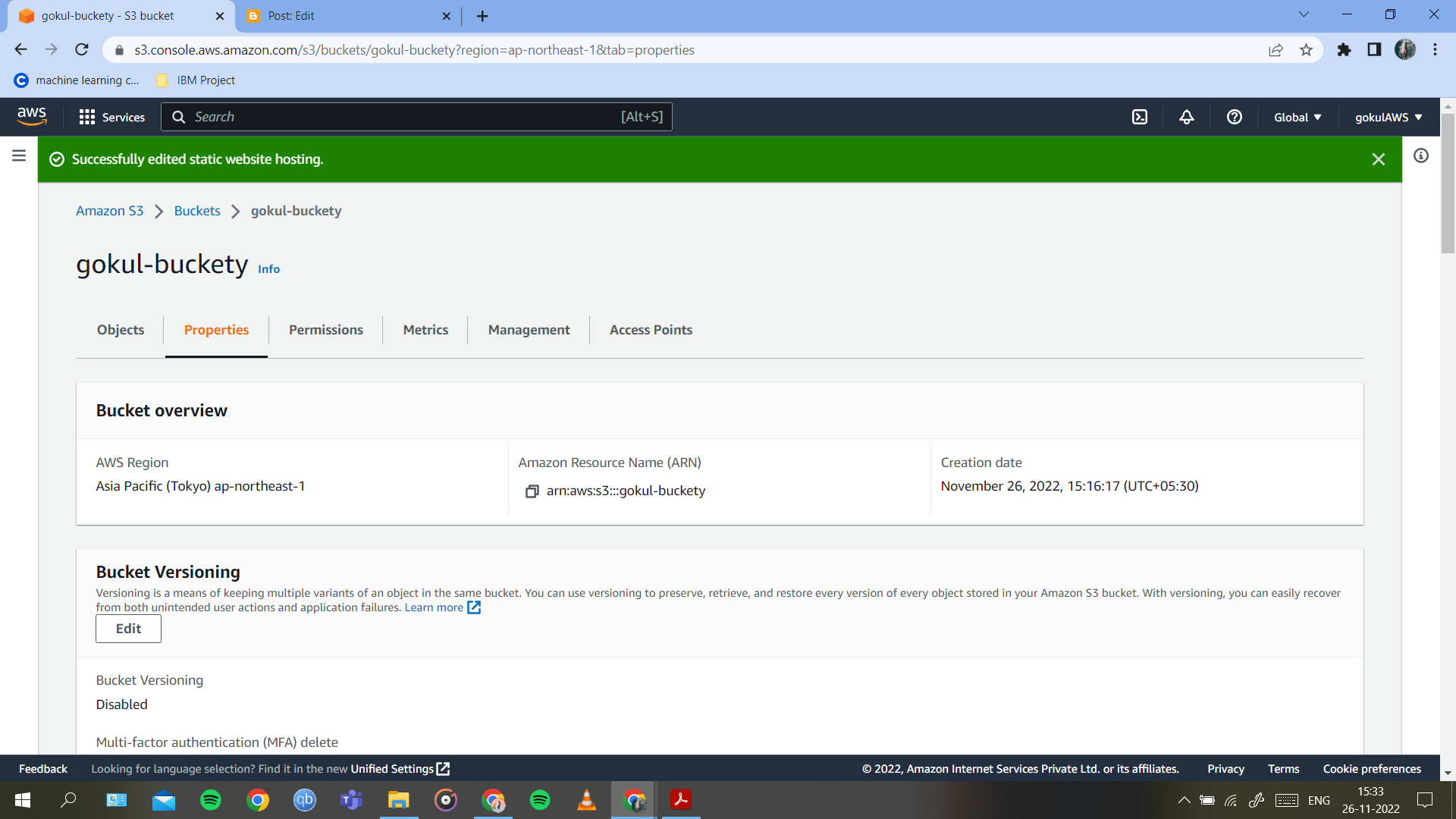Open the Learn more external link
Image resolution: width=1456 pixels, height=819 pixels.
tap(442, 607)
